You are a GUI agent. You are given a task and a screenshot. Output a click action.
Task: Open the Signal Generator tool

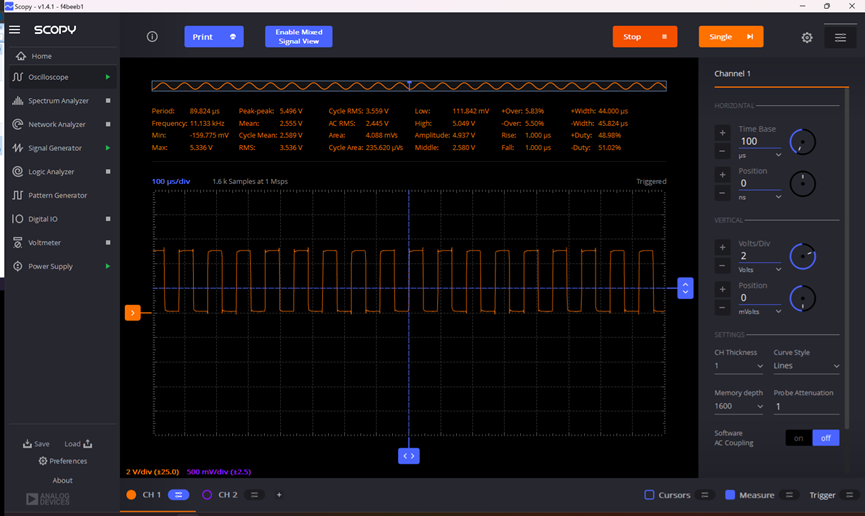click(x=55, y=148)
